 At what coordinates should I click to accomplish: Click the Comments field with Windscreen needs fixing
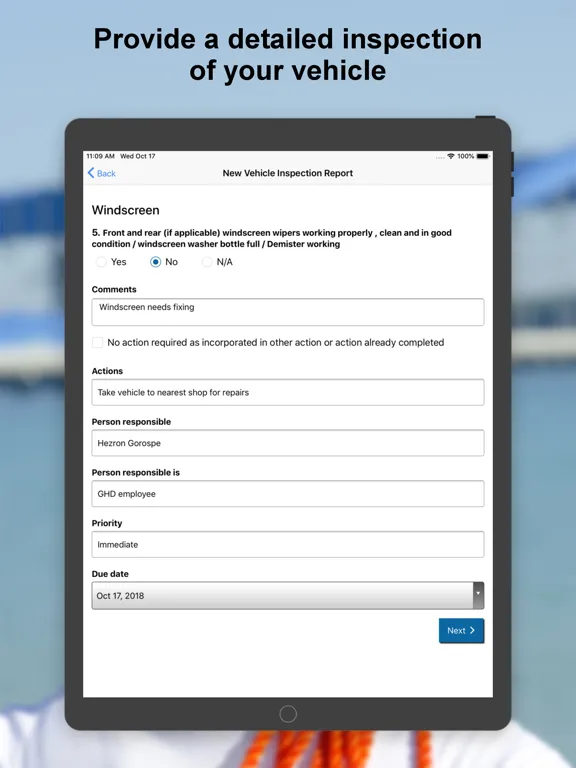click(288, 312)
